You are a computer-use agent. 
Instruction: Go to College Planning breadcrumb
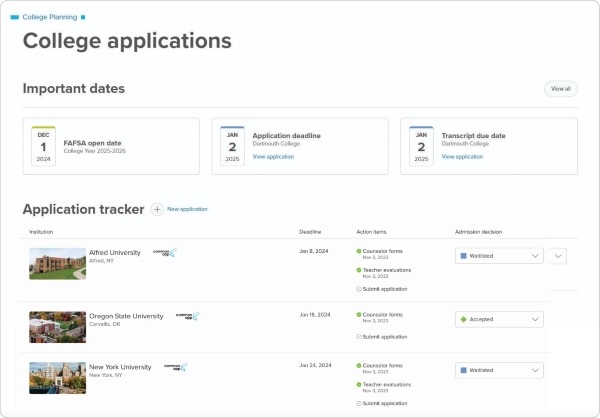[x=50, y=17]
